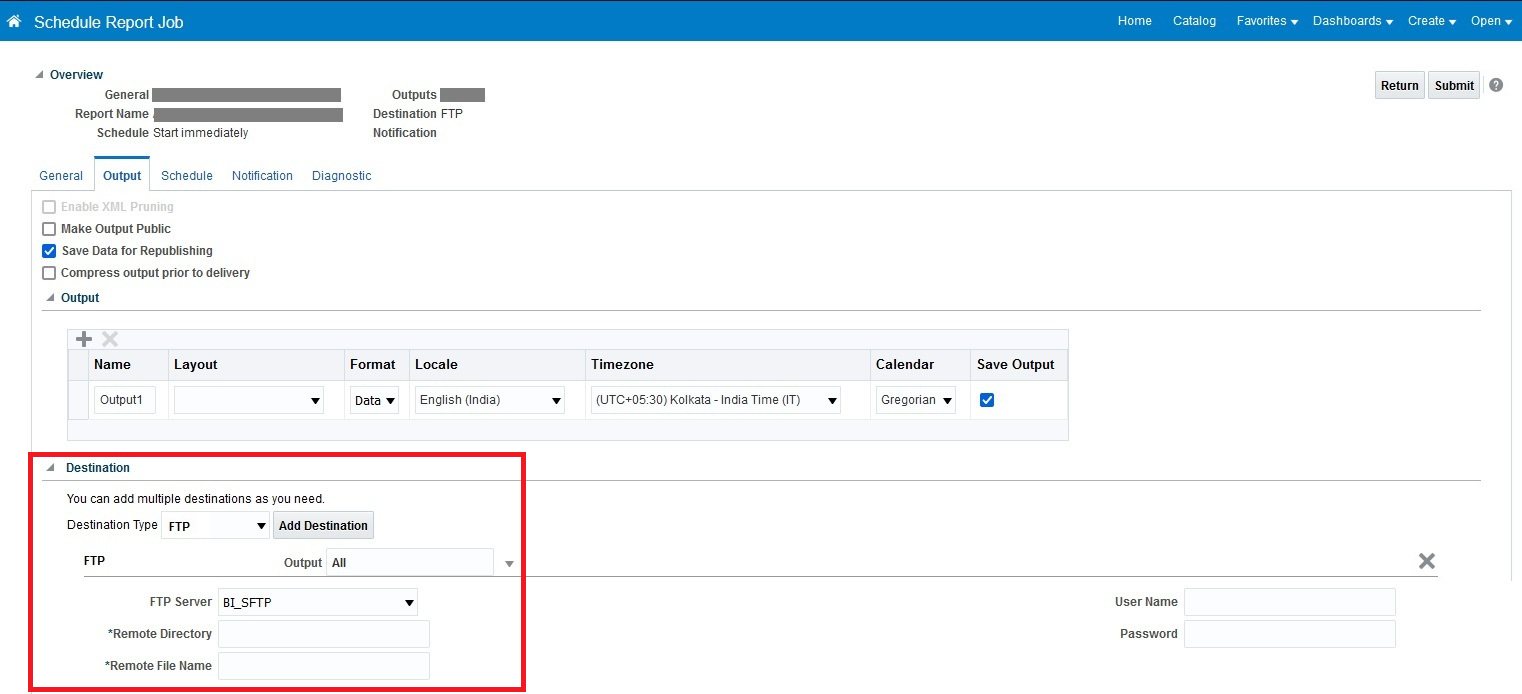Collapse the Overview section triangle

point(40,75)
